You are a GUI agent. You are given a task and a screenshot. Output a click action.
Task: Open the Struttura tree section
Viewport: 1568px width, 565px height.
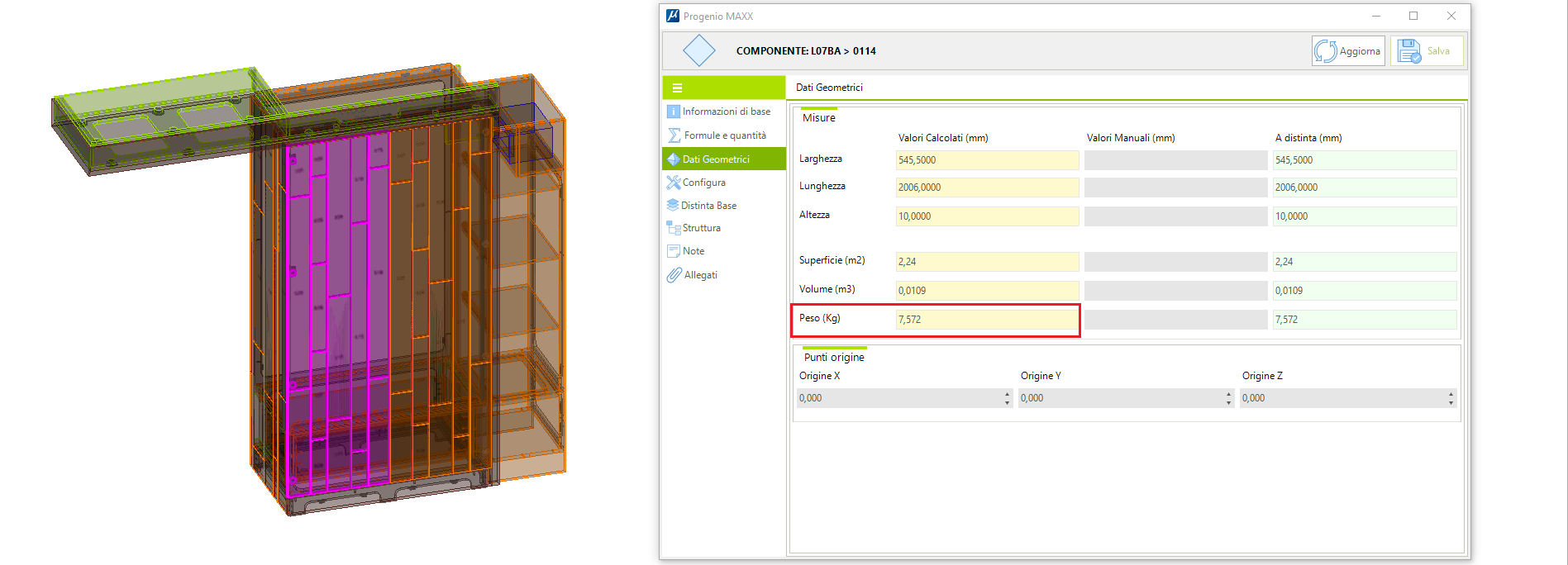tap(701, 228)
